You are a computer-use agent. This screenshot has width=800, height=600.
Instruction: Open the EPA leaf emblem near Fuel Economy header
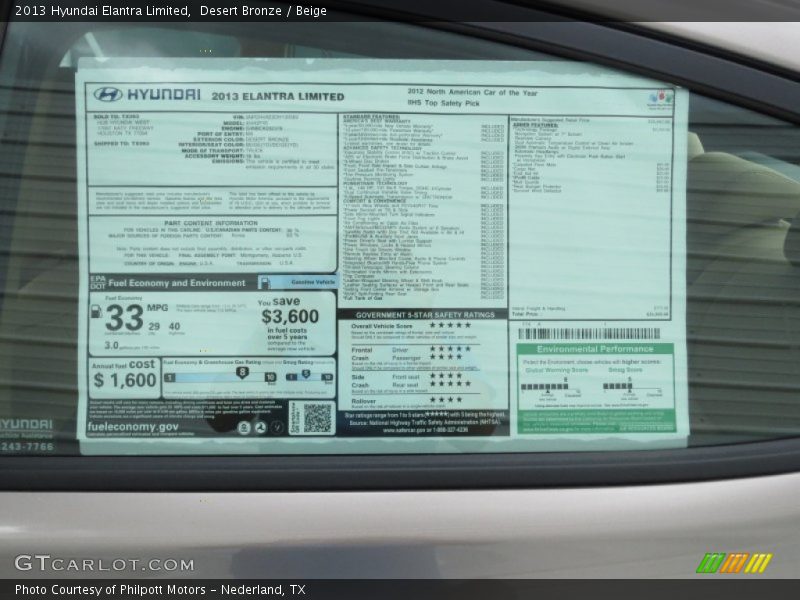(95, 283)
